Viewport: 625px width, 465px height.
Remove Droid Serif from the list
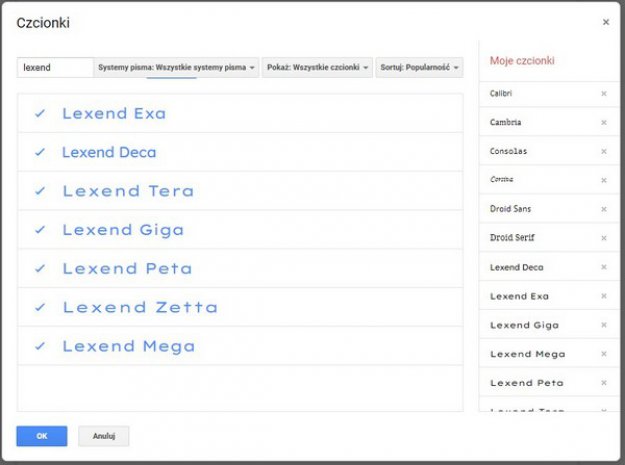(603, 239)
